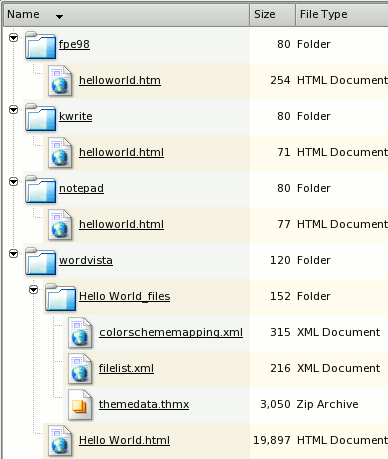
Task: Click the themedata.thmx zip archive icon
Action: pos(80,405)
